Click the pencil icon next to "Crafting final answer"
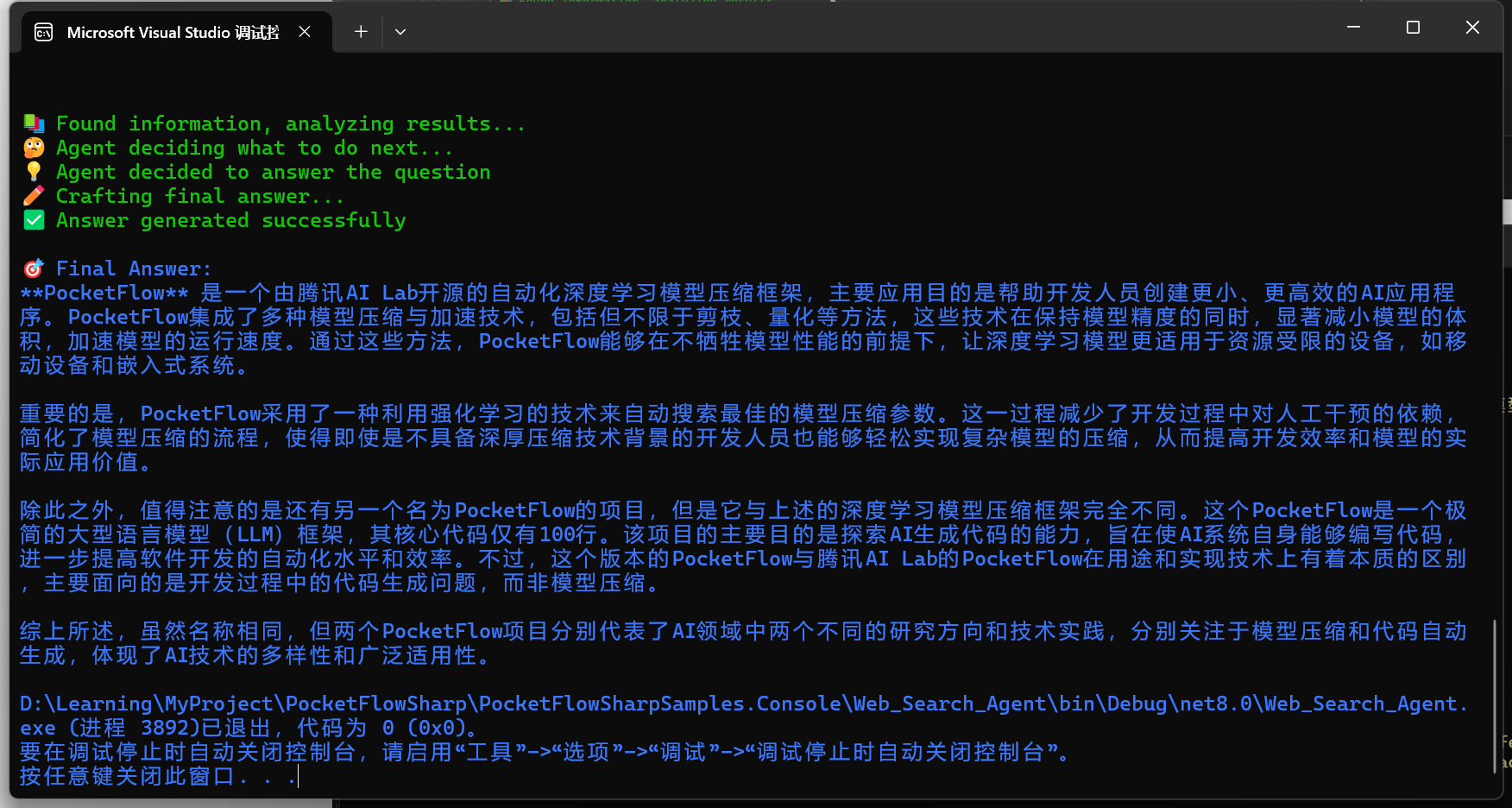This screenshot has width=1512, height=808. coord(33,195)
